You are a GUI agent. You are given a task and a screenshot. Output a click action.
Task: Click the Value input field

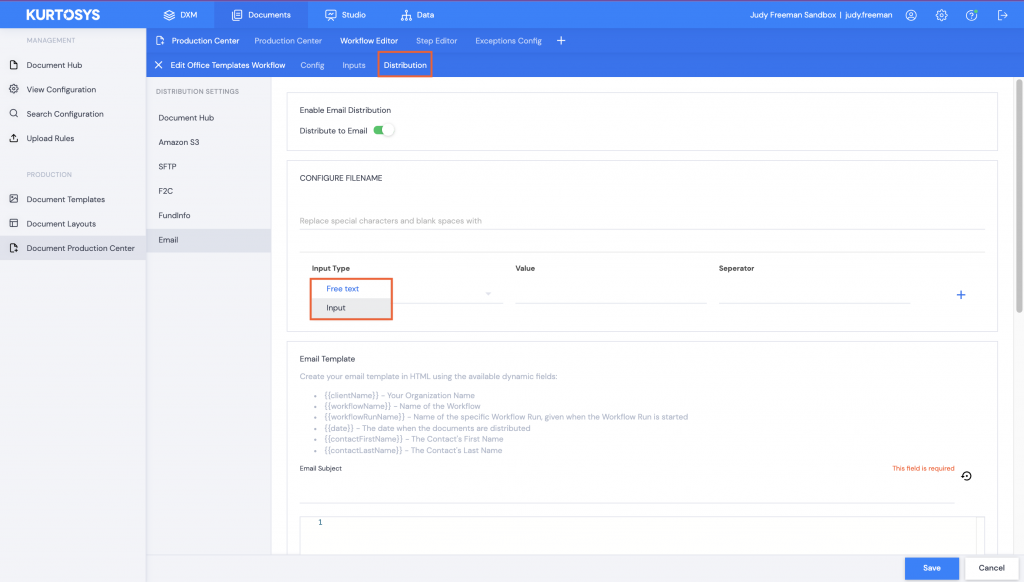[611, 294]
